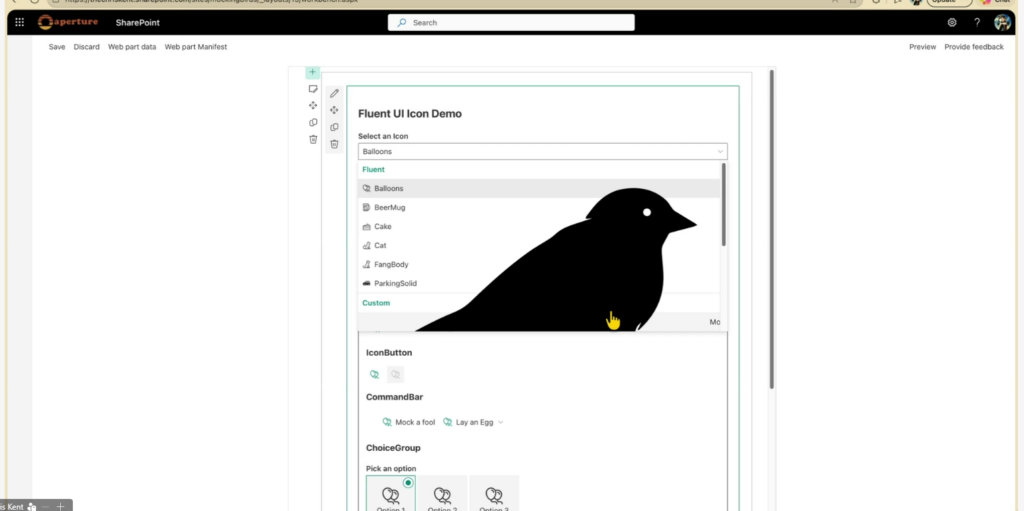Click the Preview button

coord(922,47)
